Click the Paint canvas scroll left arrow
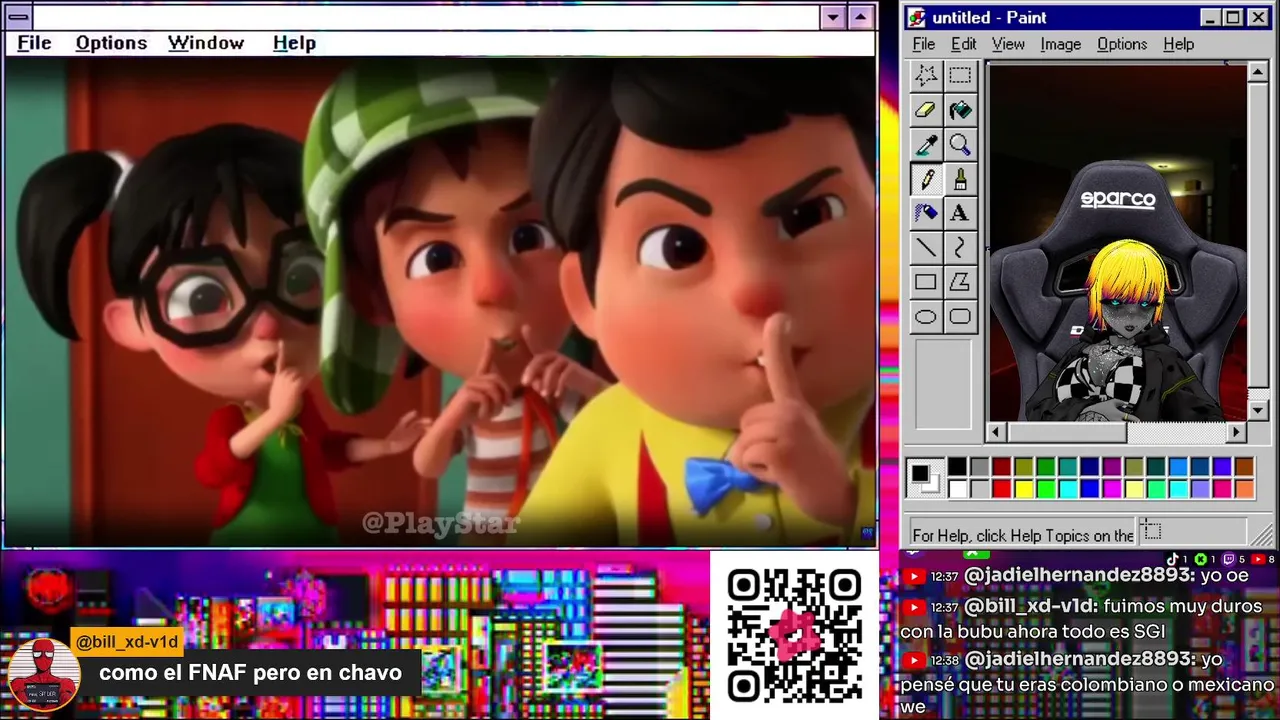 pos(995,432)
